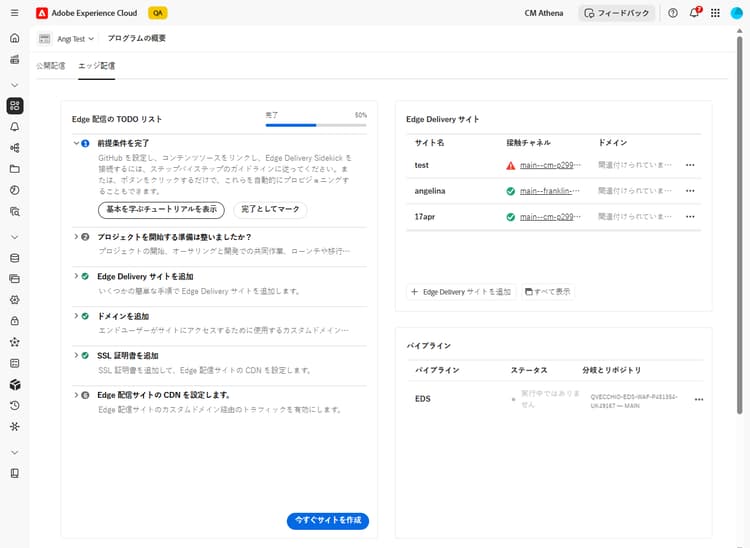Open the padlock icon in sidebar

click(x=15, y=321)
